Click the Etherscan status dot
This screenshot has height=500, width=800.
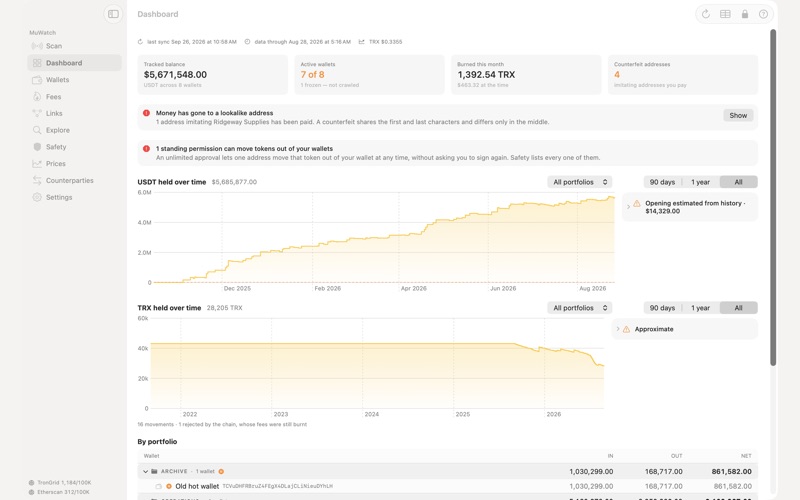[32, 492]
